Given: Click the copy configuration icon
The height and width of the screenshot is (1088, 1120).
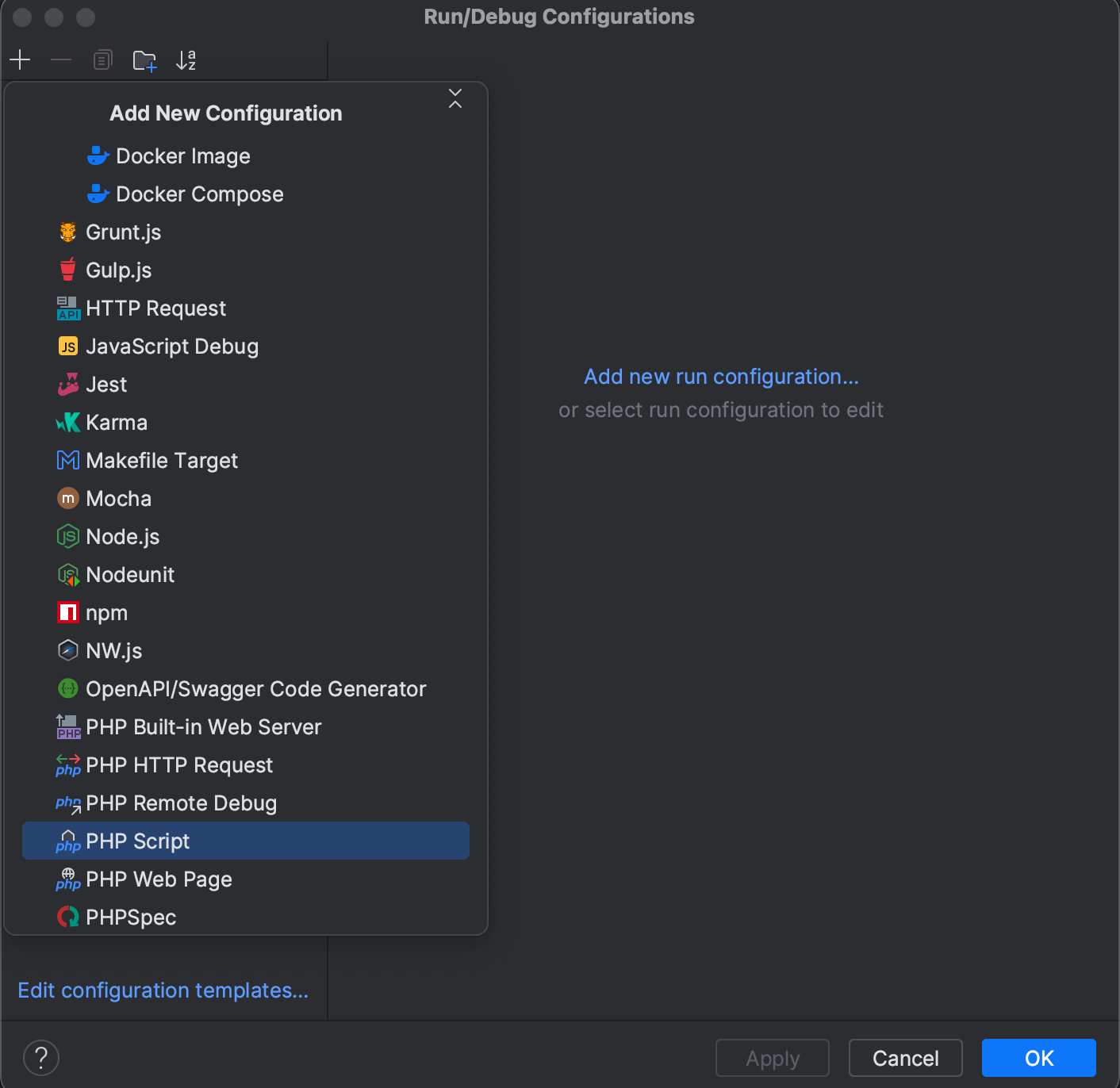Looking at the screenshot, I should 102,59.
